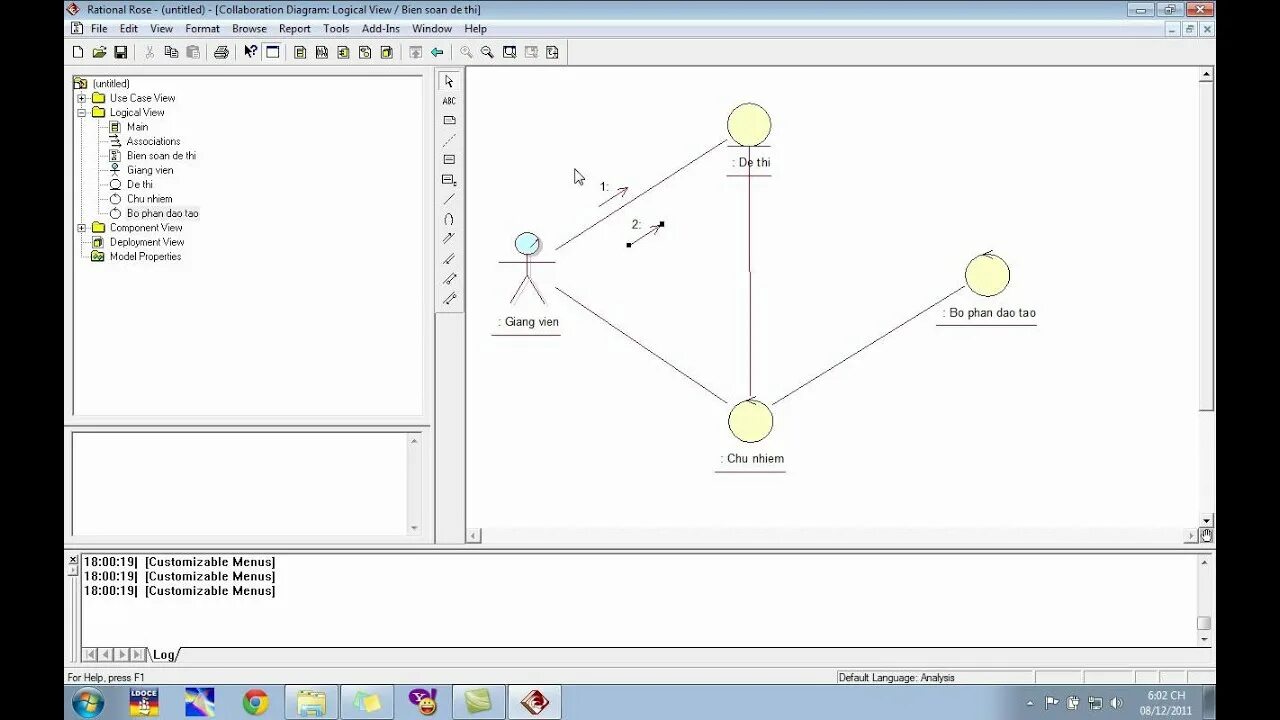The width and height of the screenshot is (1280, 720).
Task: Select the Link to Self tool
Action: click(x=449, y=219)
